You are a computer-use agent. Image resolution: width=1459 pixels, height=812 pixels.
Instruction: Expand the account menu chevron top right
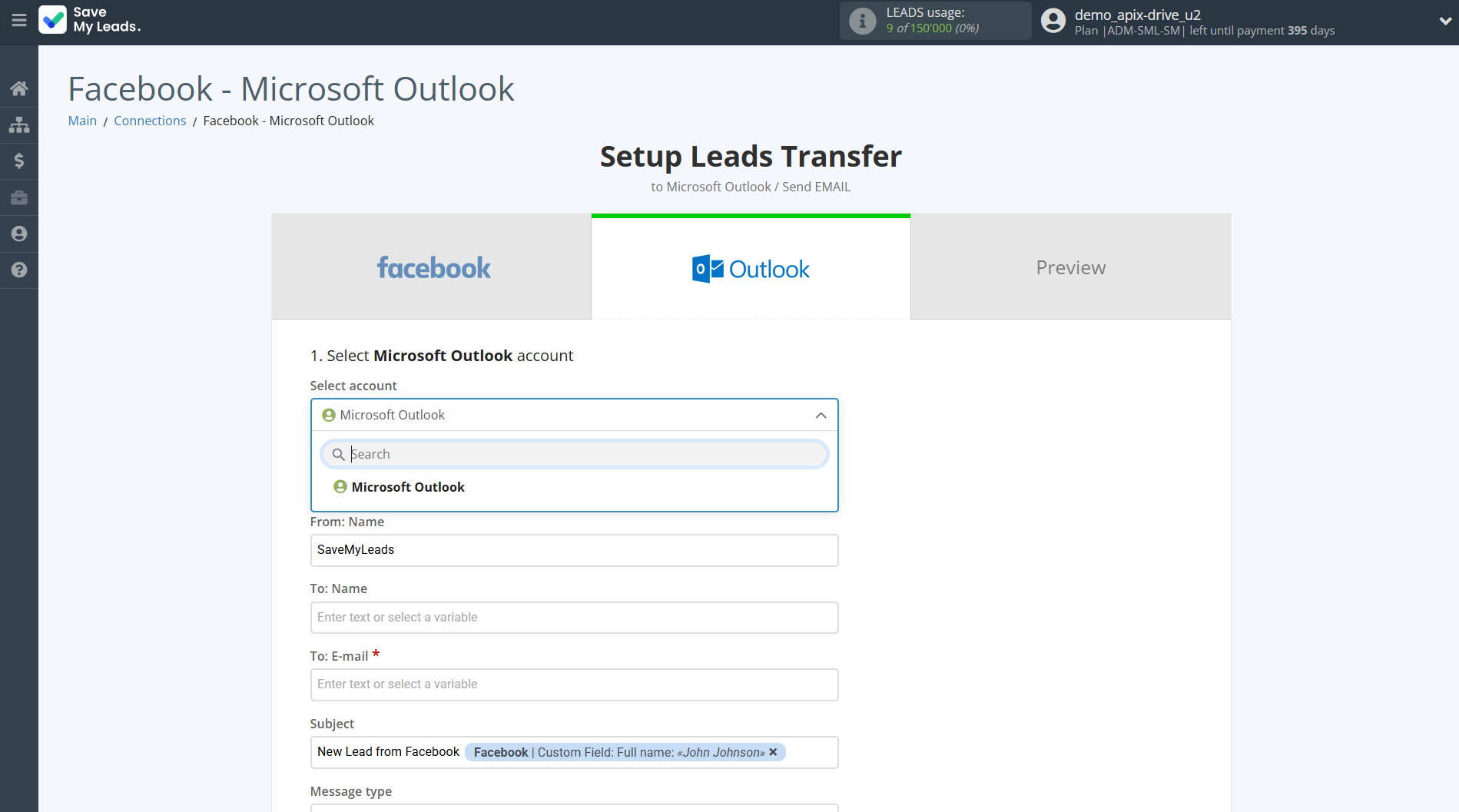pyautogui.click(x=1443, y=21)
